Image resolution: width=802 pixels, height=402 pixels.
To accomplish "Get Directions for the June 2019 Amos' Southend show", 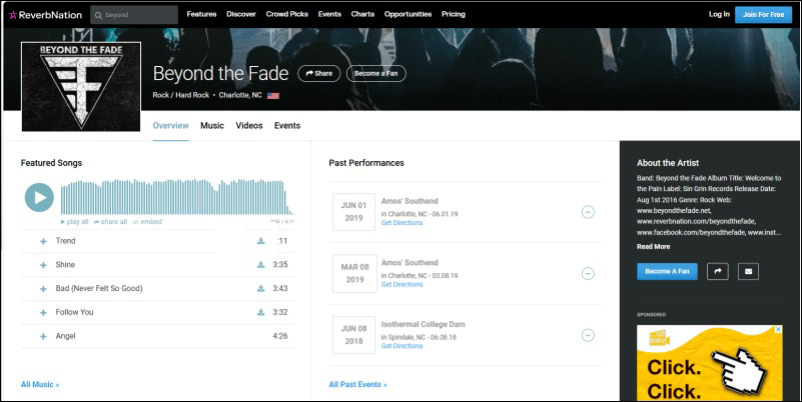I will tap(402, 223).
